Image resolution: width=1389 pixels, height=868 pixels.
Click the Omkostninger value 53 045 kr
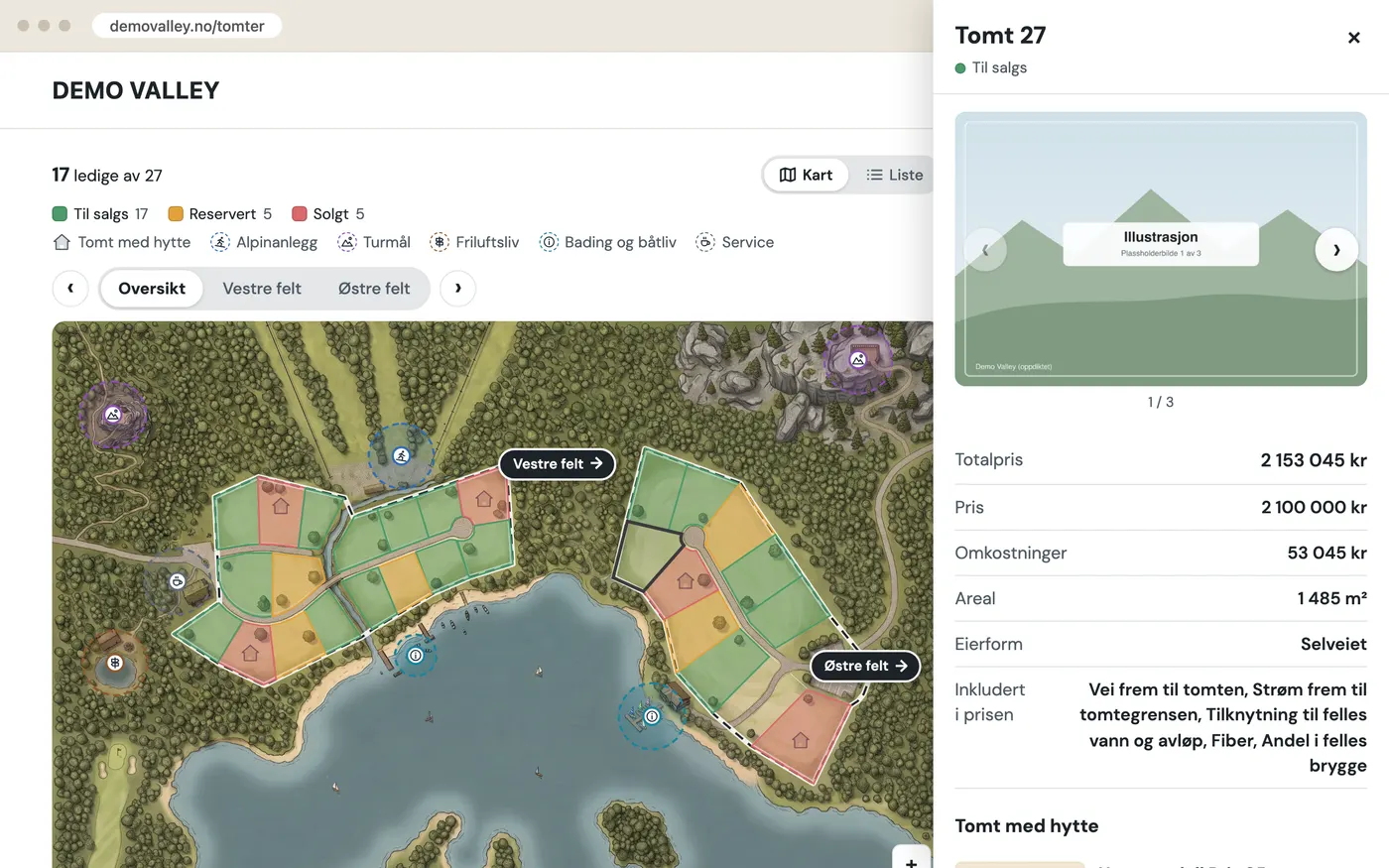(x=1327, y=554)
